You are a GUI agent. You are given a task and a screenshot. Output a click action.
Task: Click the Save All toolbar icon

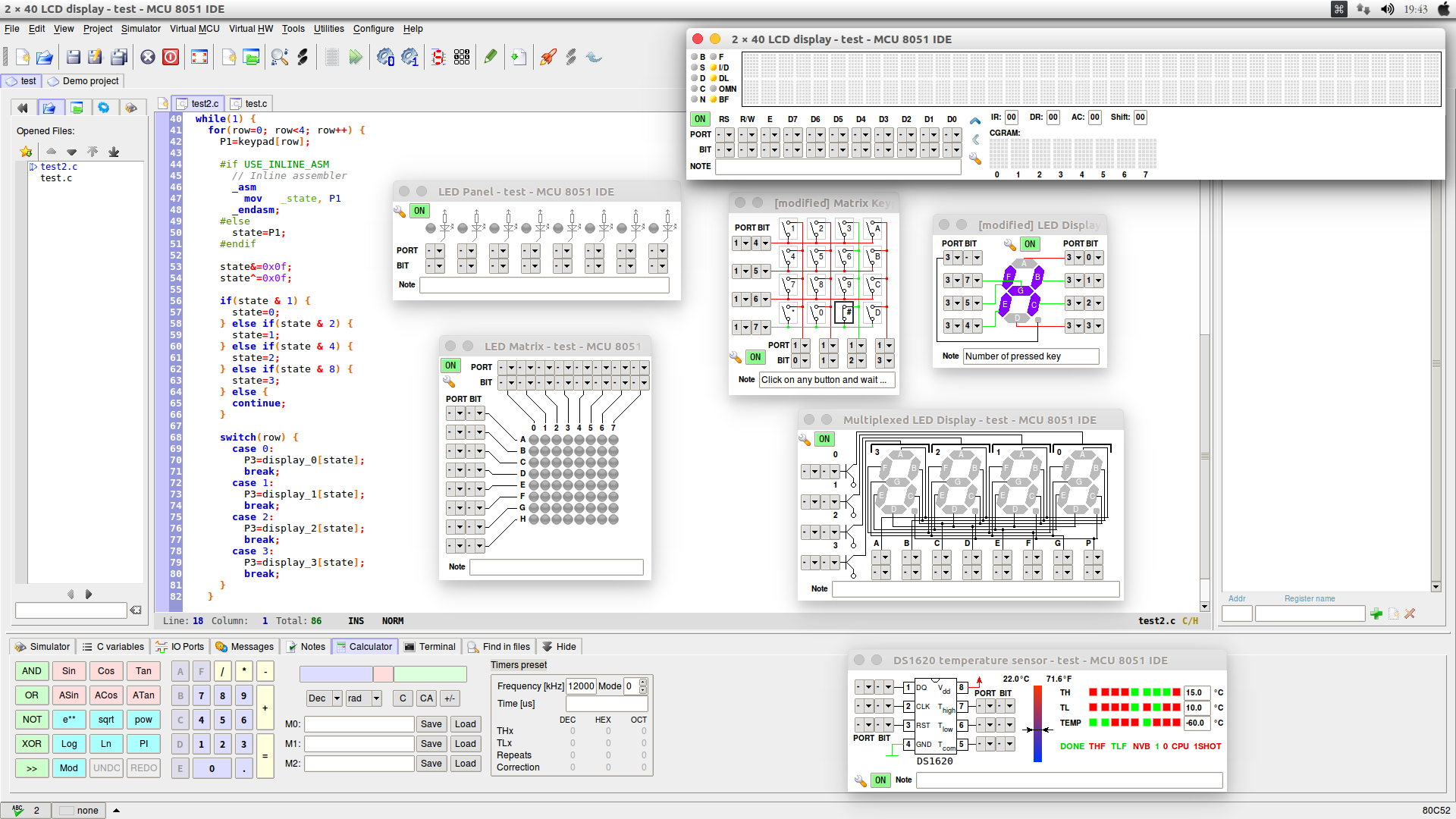tap(119, 57)
